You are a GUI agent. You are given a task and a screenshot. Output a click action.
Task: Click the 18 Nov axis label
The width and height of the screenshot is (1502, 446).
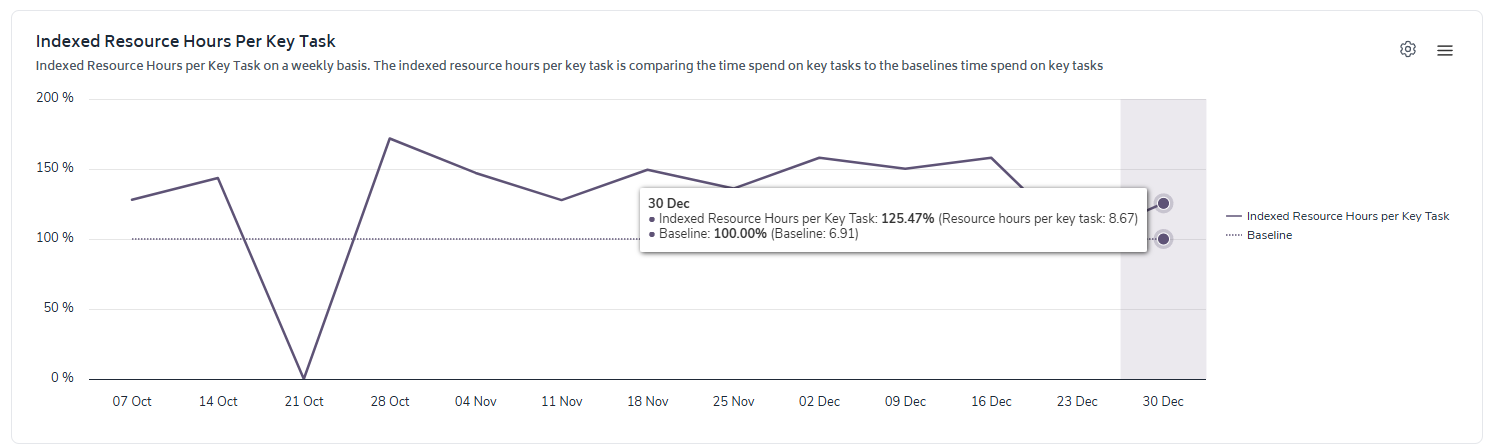(648, 401)
